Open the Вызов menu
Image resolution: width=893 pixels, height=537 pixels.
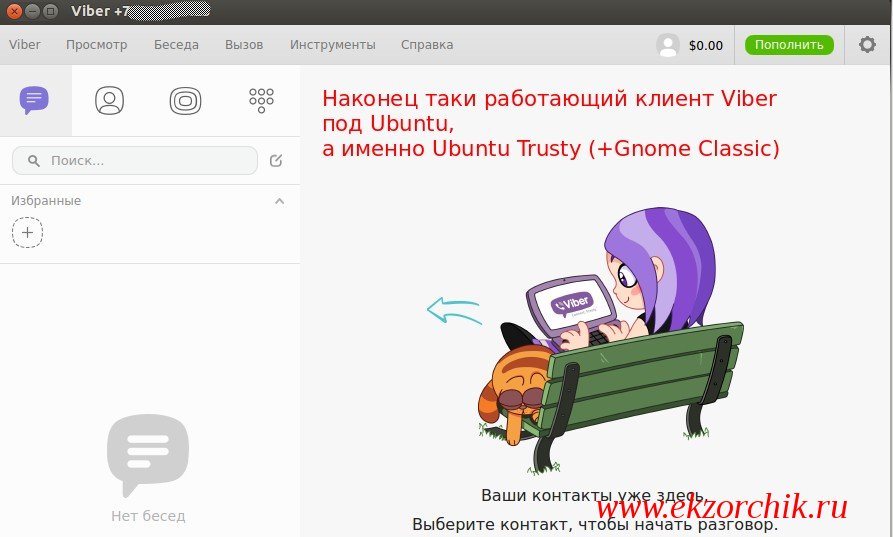tap(244, 44)
